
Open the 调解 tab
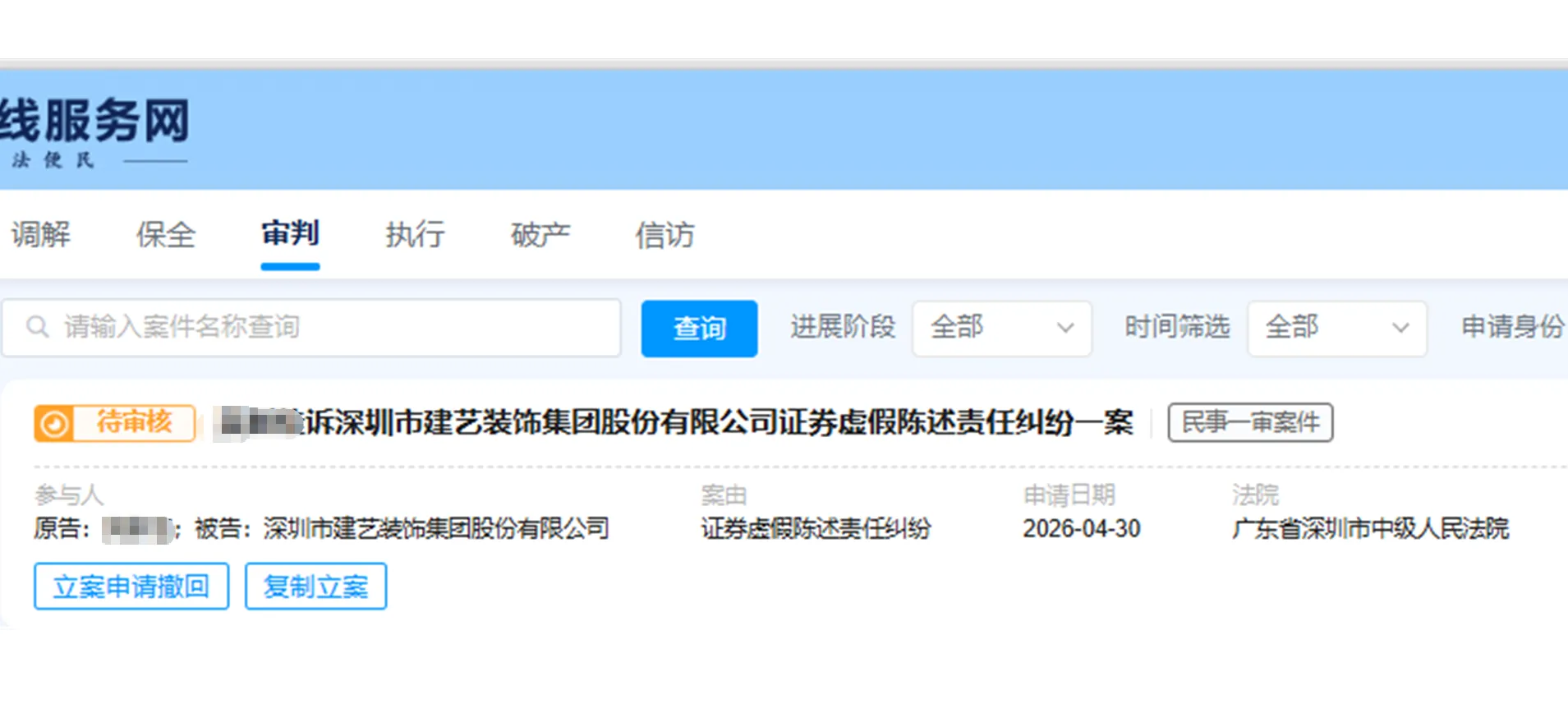41,235
